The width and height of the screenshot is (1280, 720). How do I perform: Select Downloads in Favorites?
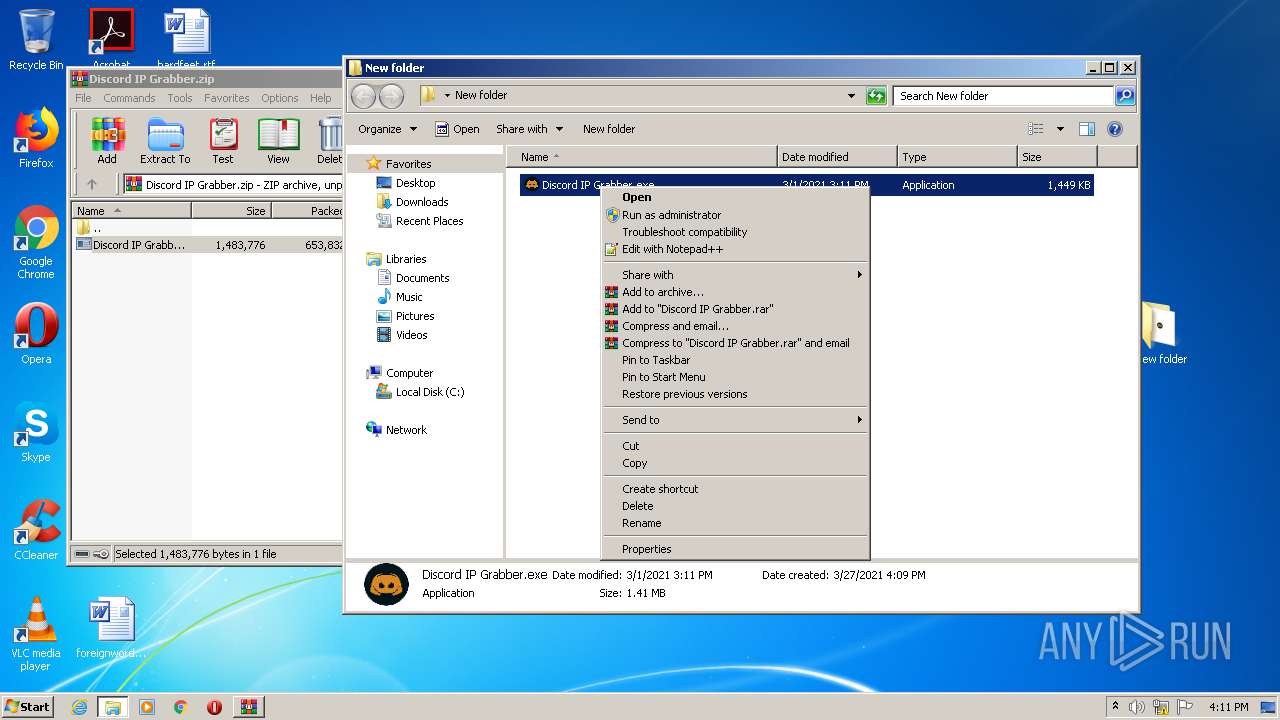[x=412, y=202]
